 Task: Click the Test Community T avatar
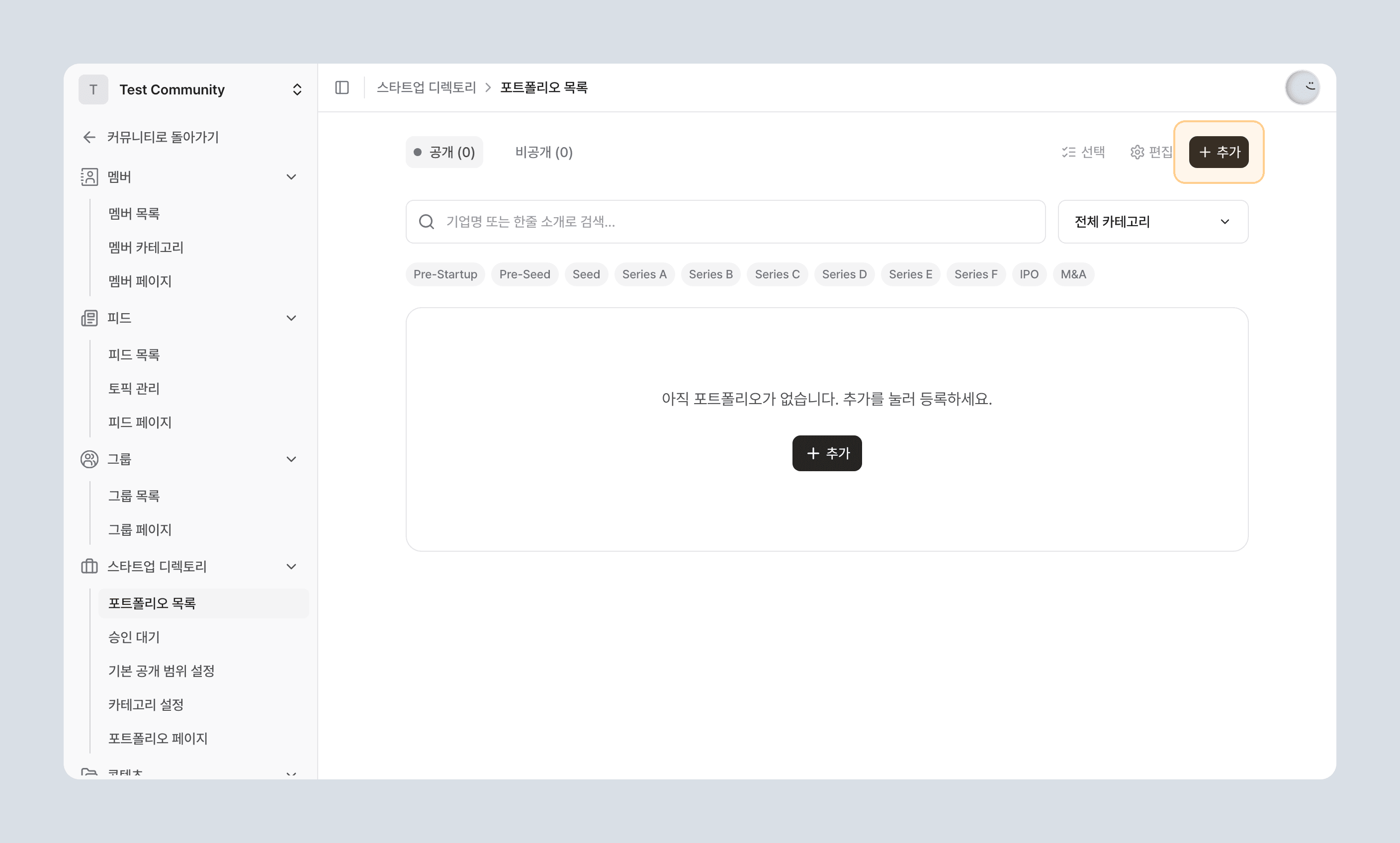tap(93, 89)
